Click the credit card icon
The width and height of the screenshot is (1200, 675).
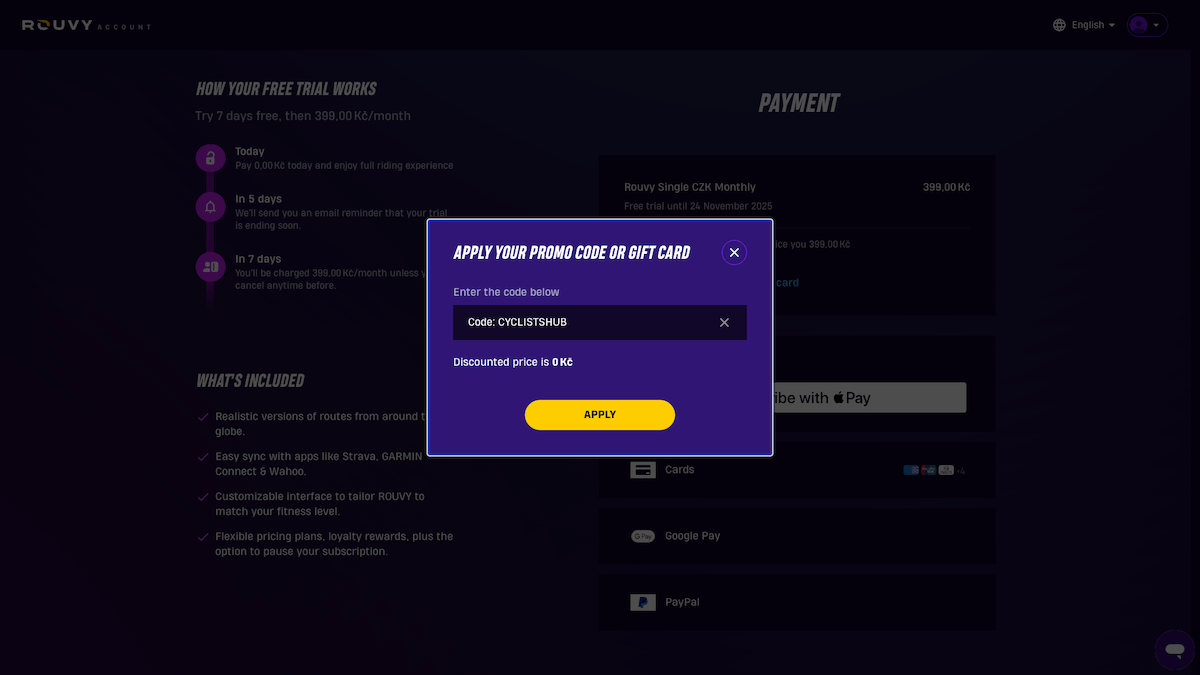(x=642, y=469)
